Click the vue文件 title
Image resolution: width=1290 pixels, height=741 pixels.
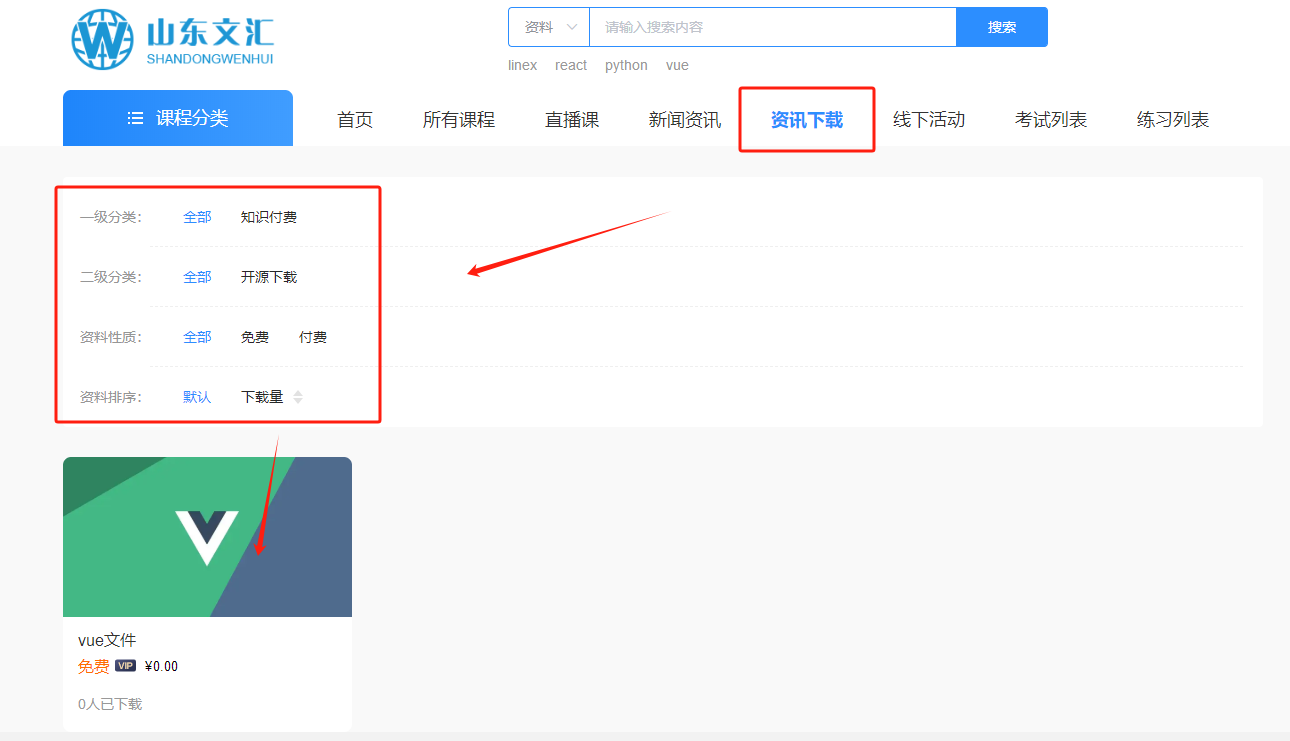107,641
